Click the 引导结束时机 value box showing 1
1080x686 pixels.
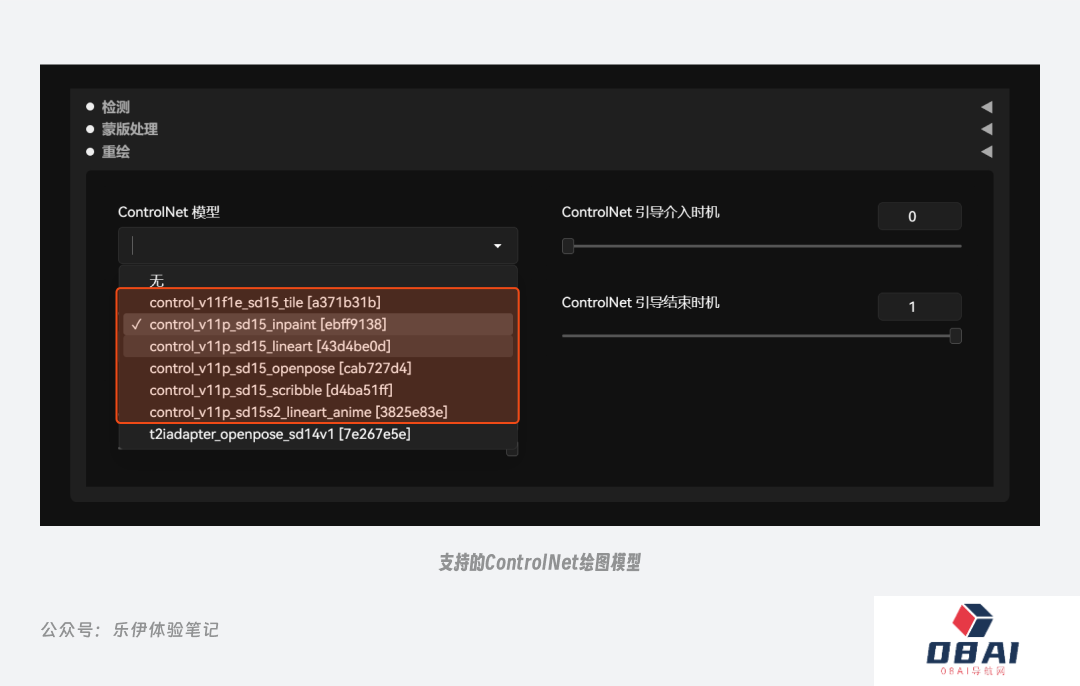click(919, 307)
